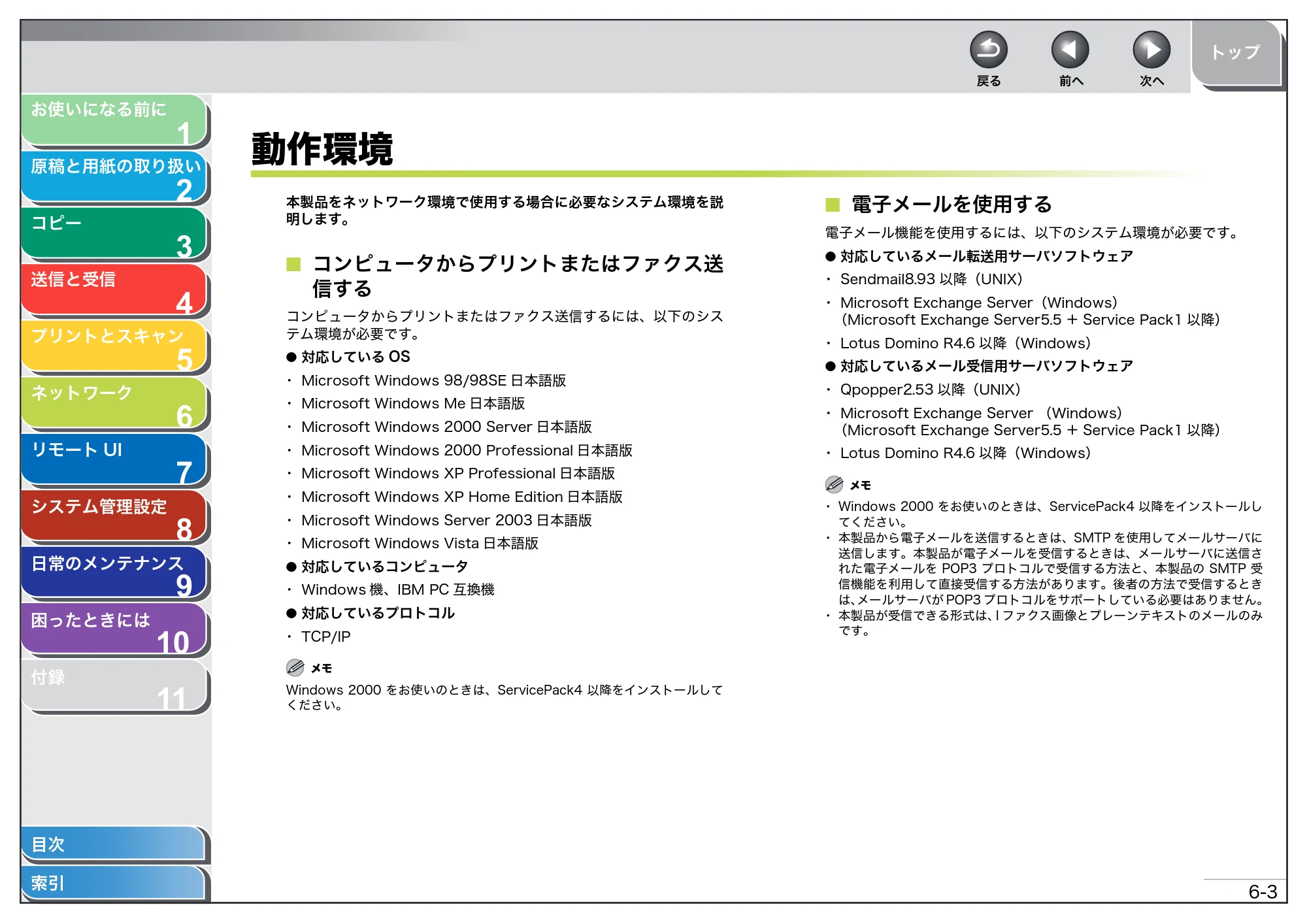The height and width of the screenshot is (924, 1307).
Task: Click the memo pencil icon in email section
Action: tap(834, 484)
